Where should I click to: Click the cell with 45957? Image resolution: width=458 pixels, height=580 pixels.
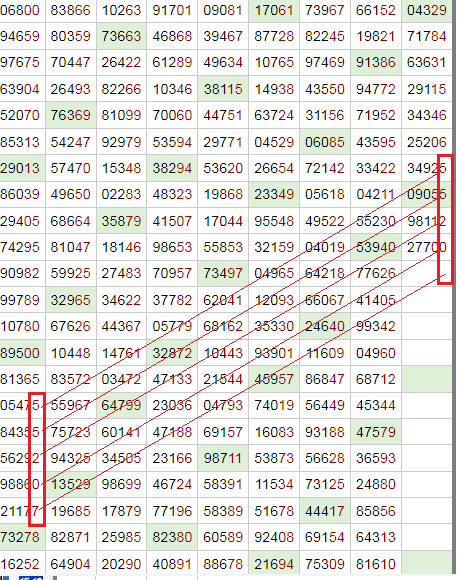coord(274,379)
